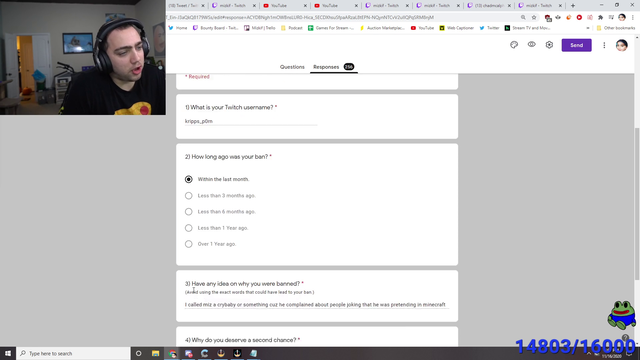The width and height of the screenshot is (640, 360).
Task: Click the red circle extension icon
Action: pos(579,18)
